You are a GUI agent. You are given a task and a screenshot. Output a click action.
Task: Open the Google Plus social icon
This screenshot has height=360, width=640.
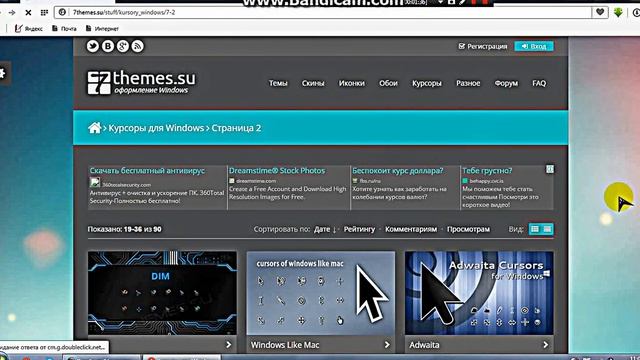123,46
